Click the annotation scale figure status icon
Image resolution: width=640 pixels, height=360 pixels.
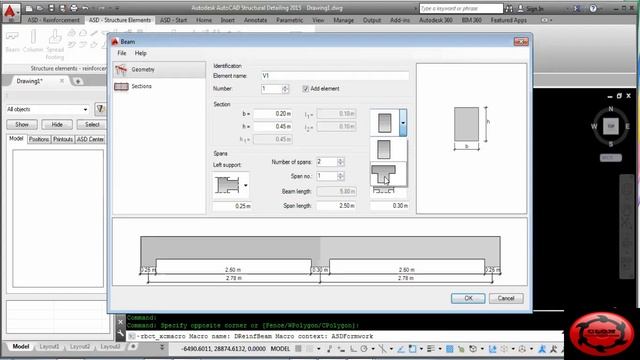point(542,349)
